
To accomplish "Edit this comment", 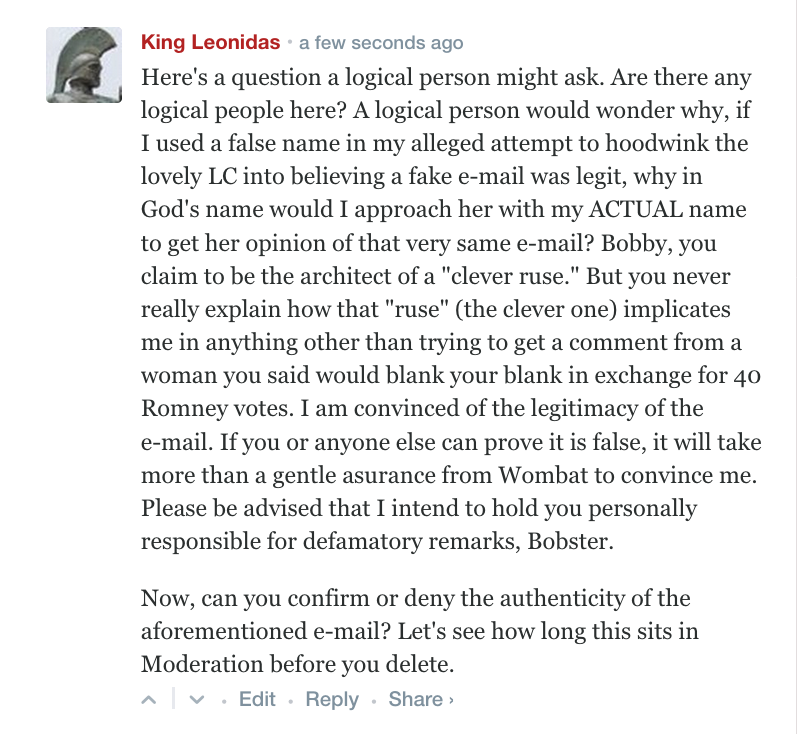I will pyautogui.click(x=258, y=699).
